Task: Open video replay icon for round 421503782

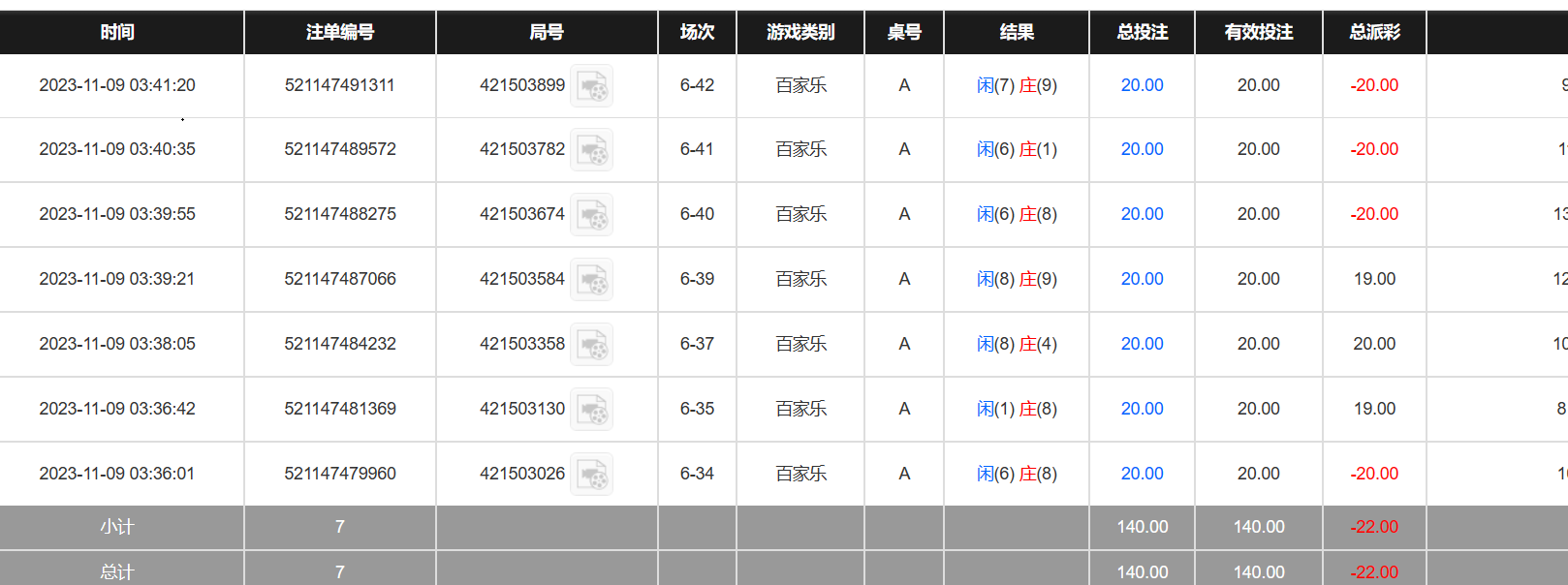Action: 591,149
